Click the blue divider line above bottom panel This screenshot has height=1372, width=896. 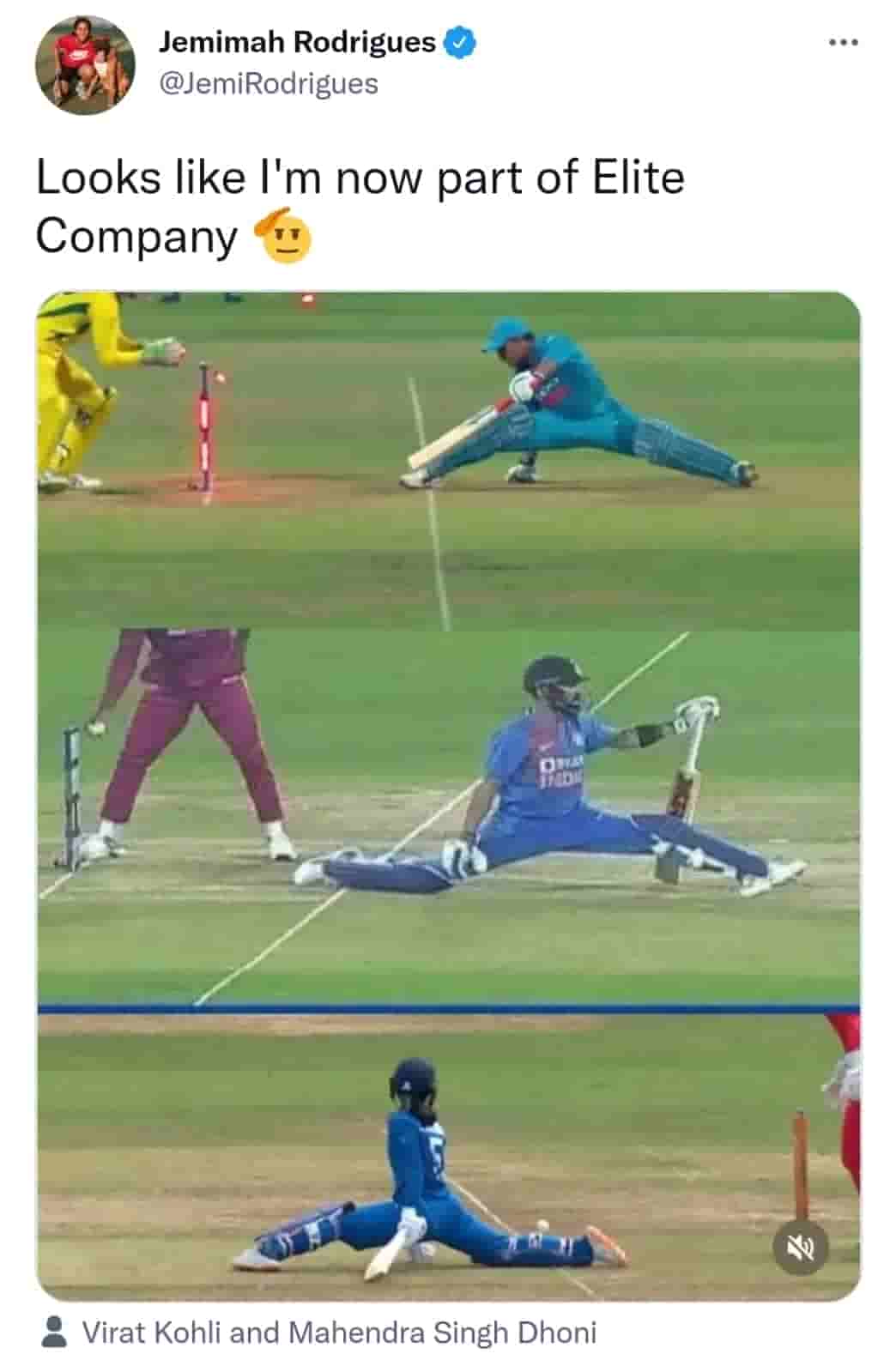point(448,1009)
